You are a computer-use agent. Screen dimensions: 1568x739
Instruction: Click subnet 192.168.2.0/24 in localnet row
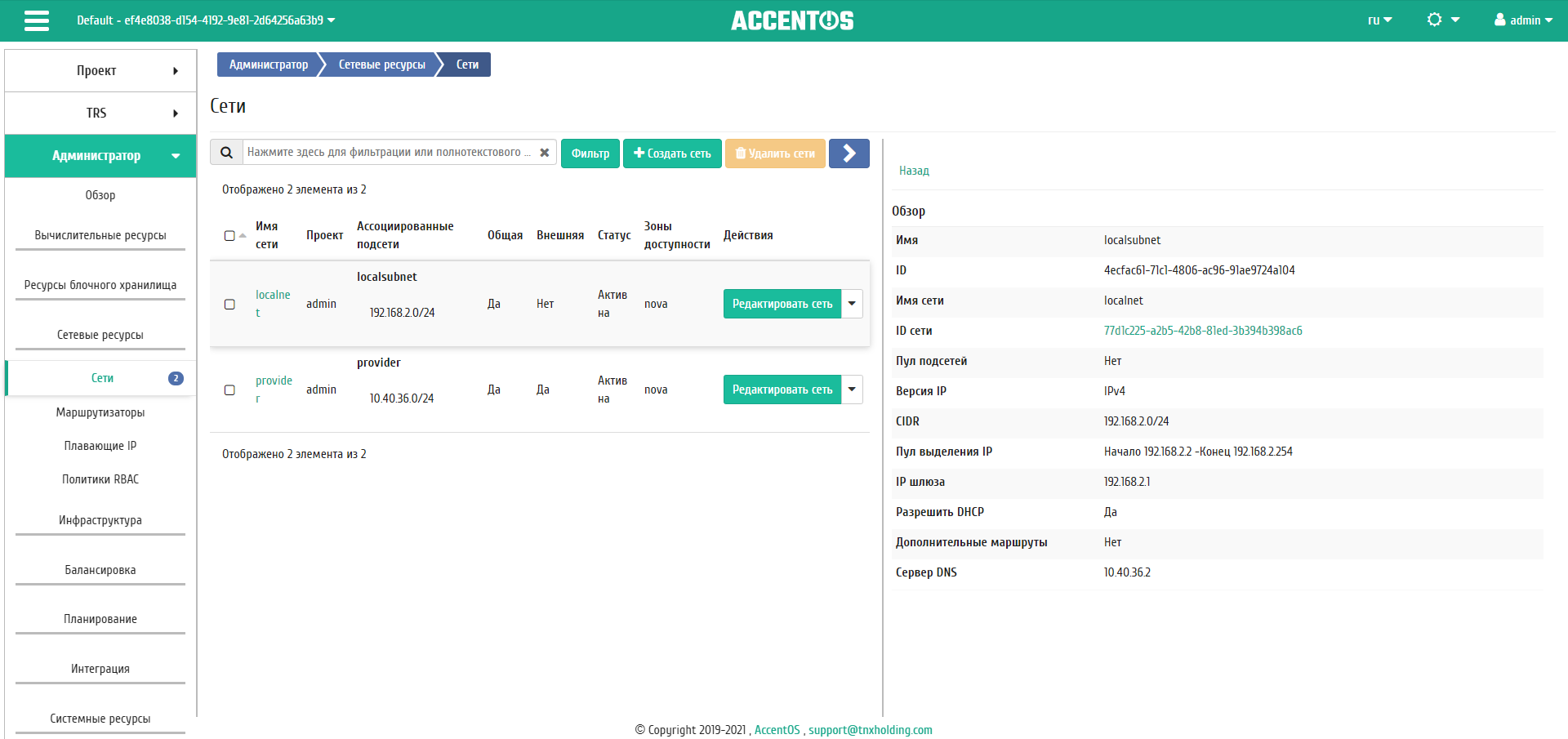402,313
